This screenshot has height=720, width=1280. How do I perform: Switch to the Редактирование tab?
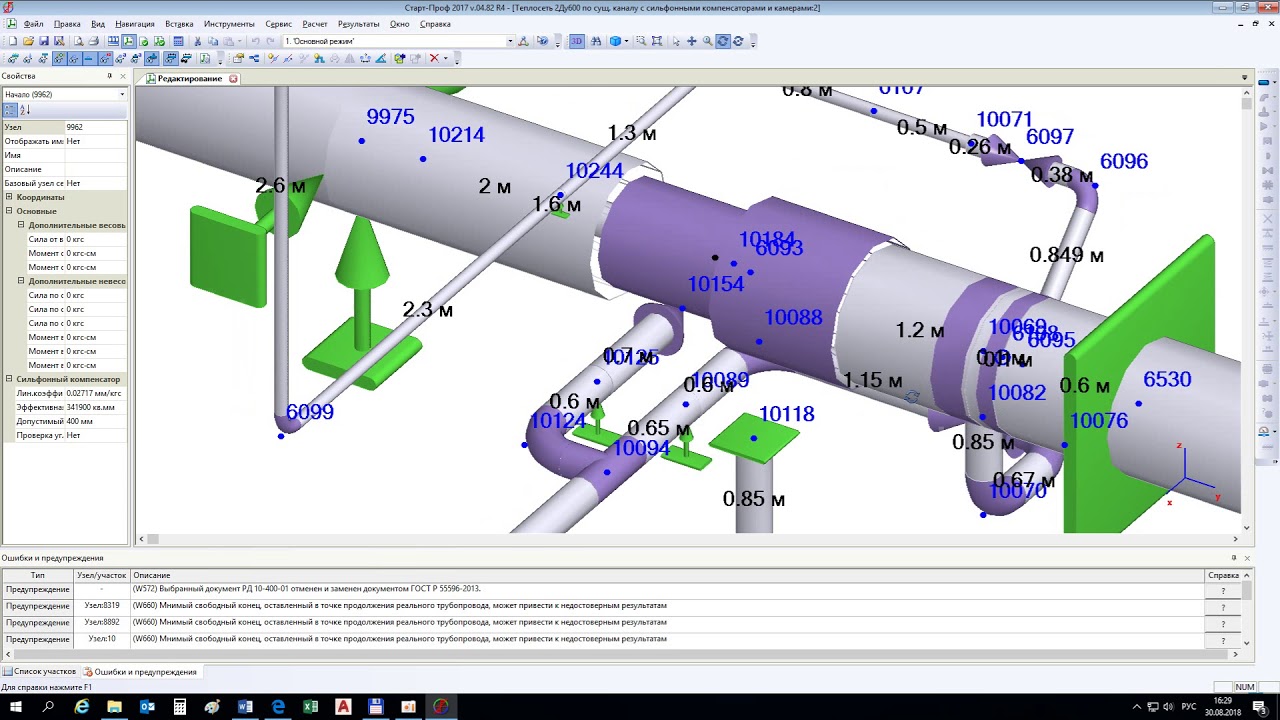click(190, 78)
